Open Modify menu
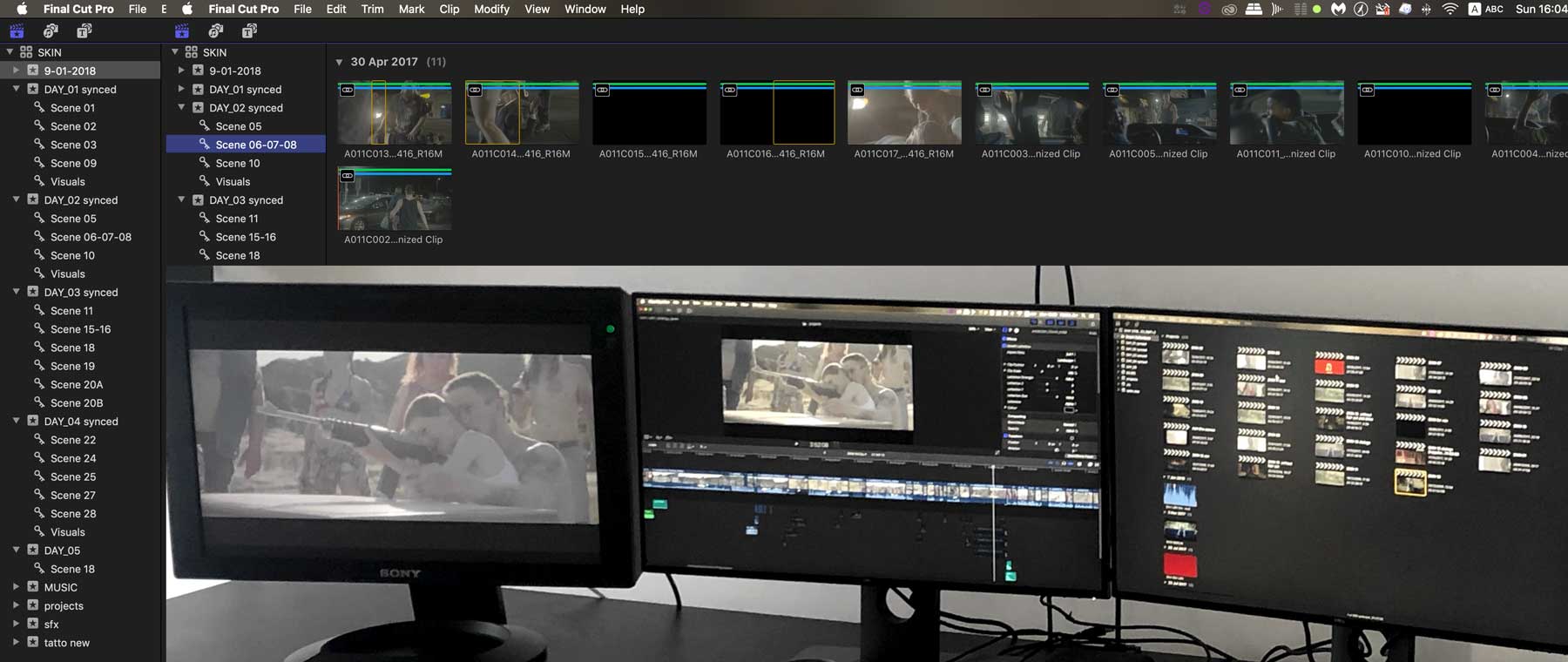This screenshot has height=662, width=1568. [491, 9]
